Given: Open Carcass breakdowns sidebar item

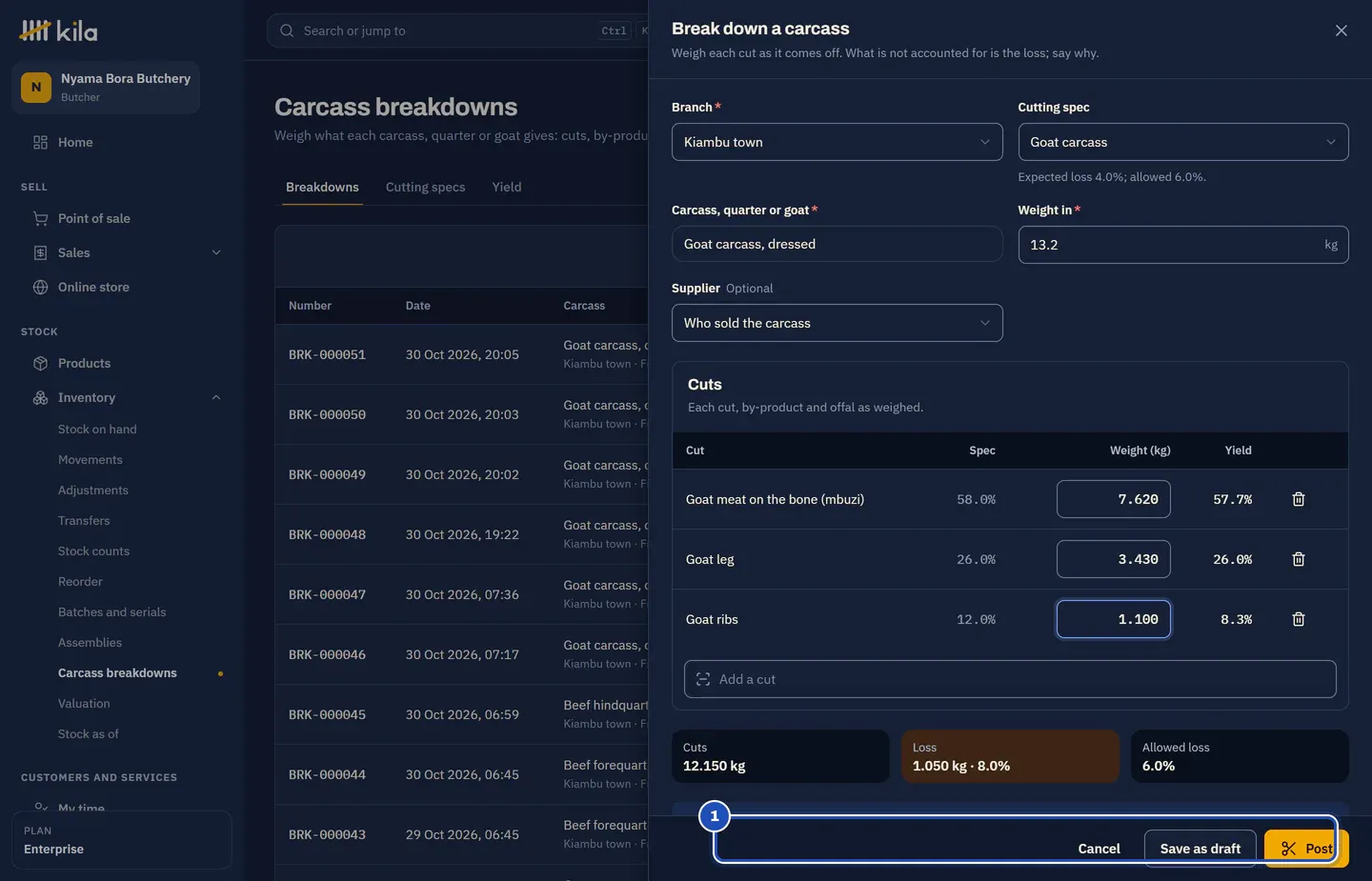Looking at the screenshot, I should pos(117,673).
